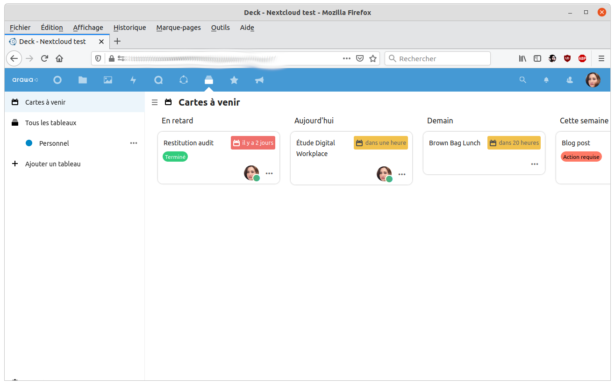Open Étude Digital Workplace card three-dot menu
The height and width of the screenshot is (385, 615).
402,174
